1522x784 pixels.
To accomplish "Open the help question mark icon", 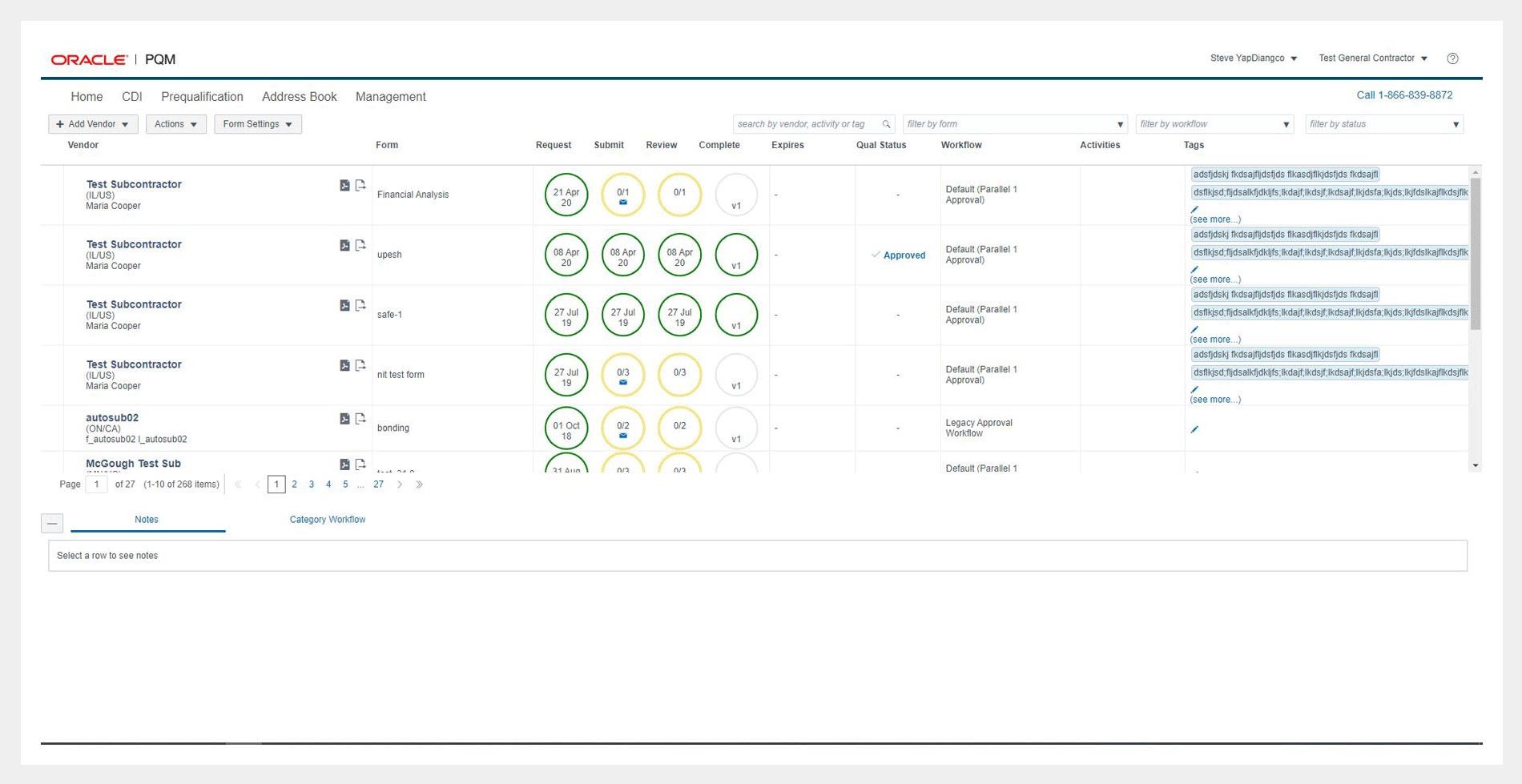I will [1452, 58].
